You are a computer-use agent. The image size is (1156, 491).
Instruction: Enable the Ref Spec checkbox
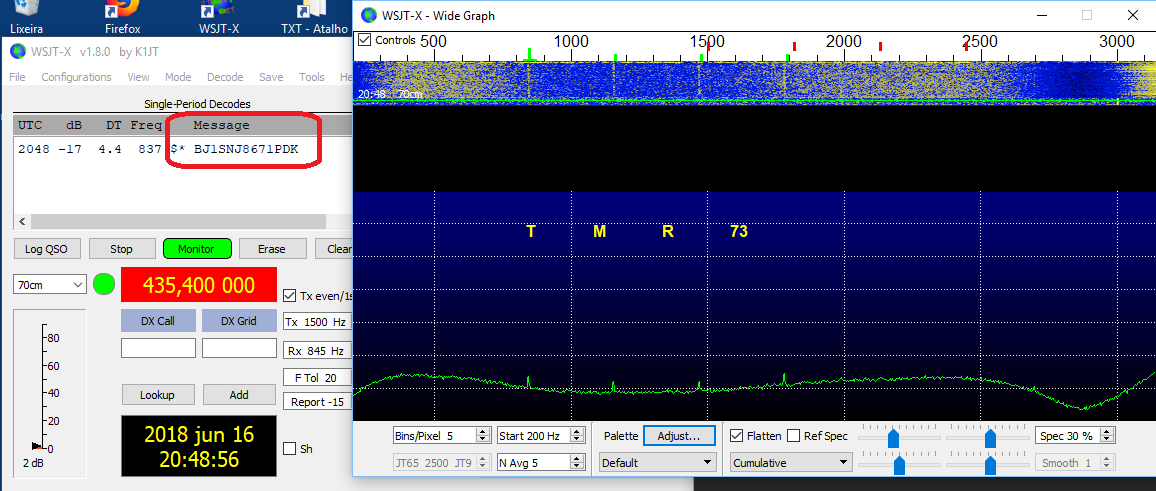[794, 436]
